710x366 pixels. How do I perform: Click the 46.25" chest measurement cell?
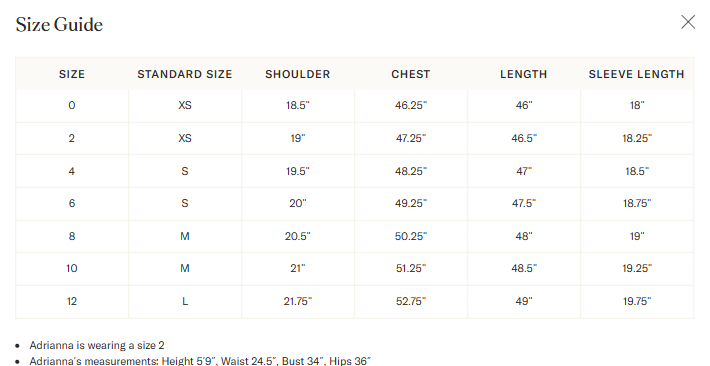coord(411,106)
